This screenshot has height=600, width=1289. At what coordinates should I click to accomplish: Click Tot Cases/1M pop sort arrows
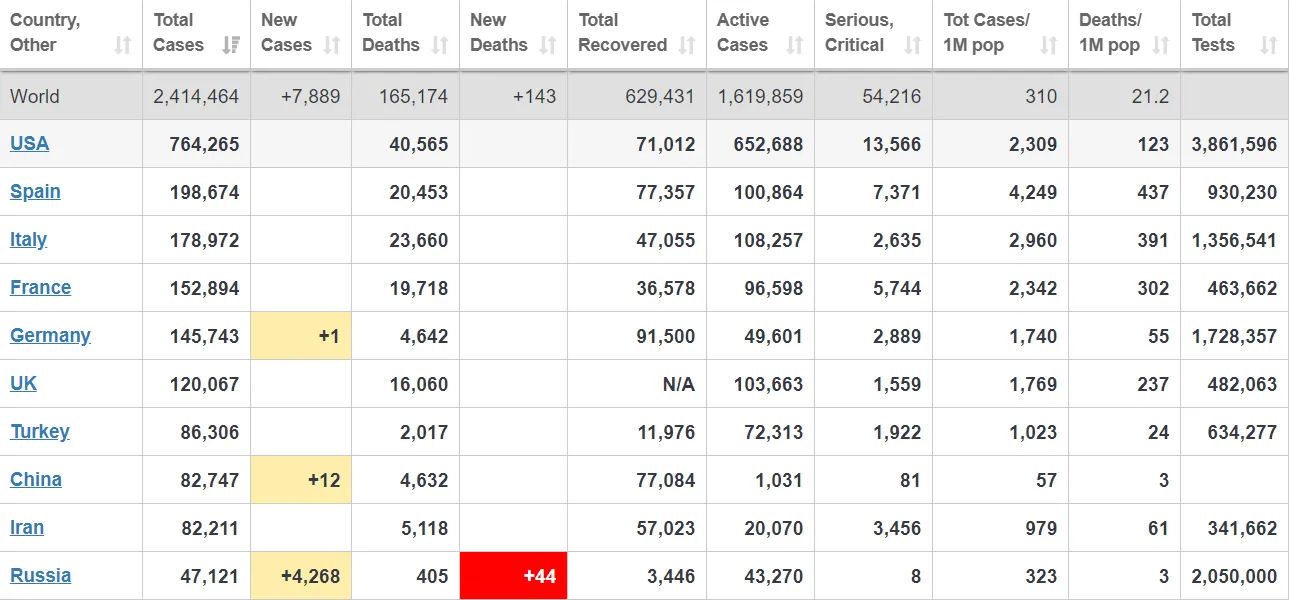coord(1049,45)
